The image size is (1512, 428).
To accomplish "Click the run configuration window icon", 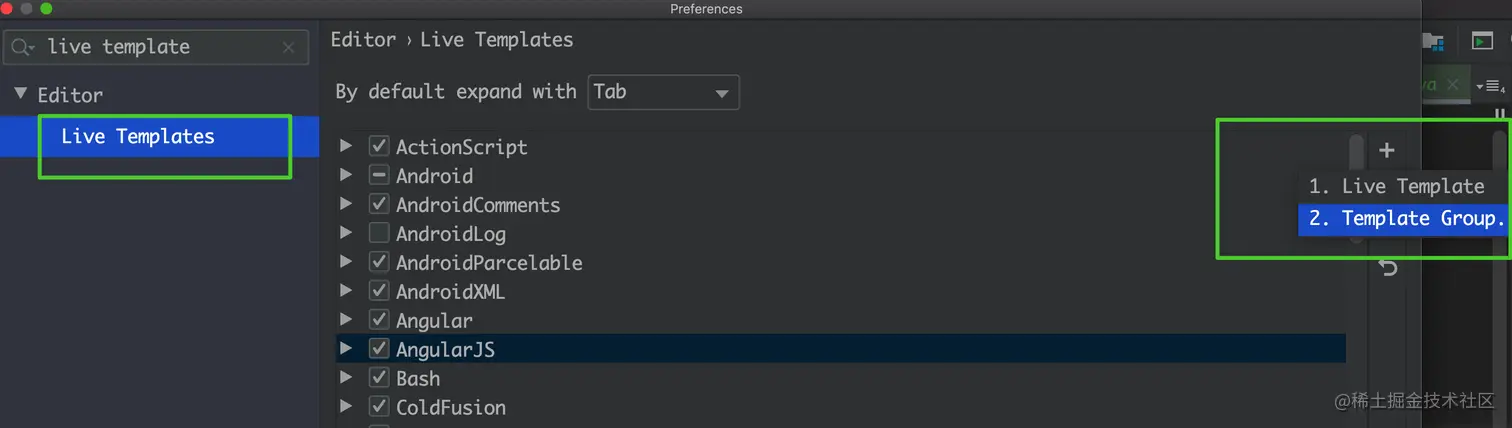I will [x=1482, y=42].
